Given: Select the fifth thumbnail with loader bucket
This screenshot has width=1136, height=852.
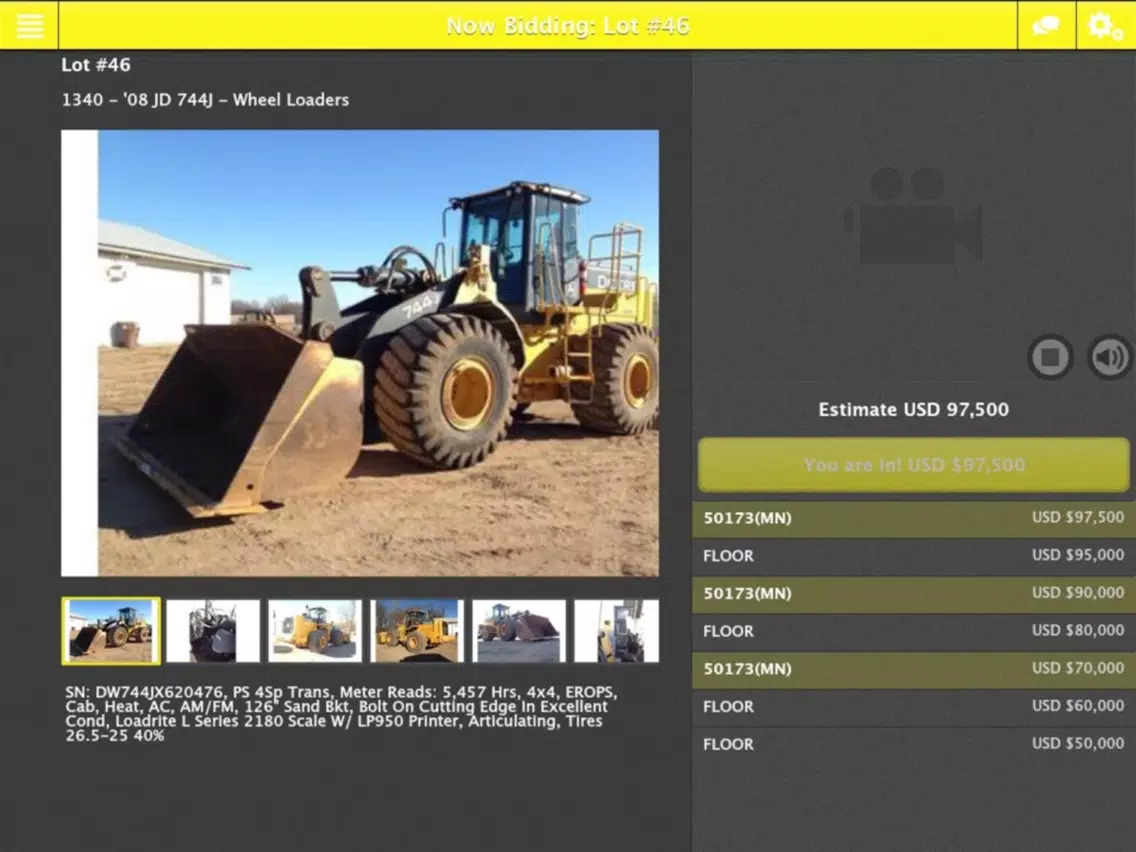Looking at the screenshot, I should coord(519,630).
